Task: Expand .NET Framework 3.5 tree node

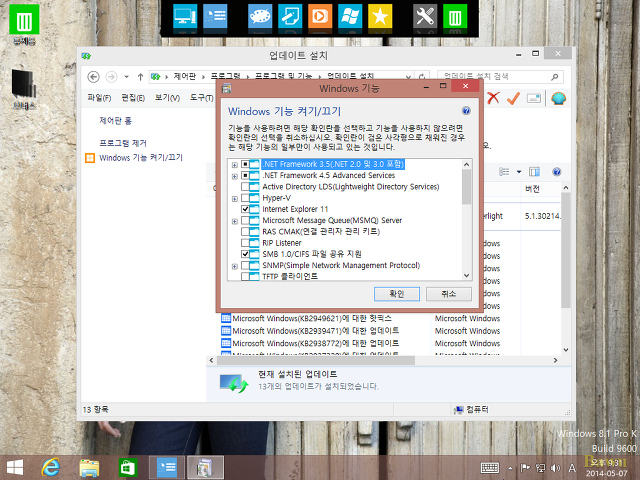Action: [x=235, y=165]
